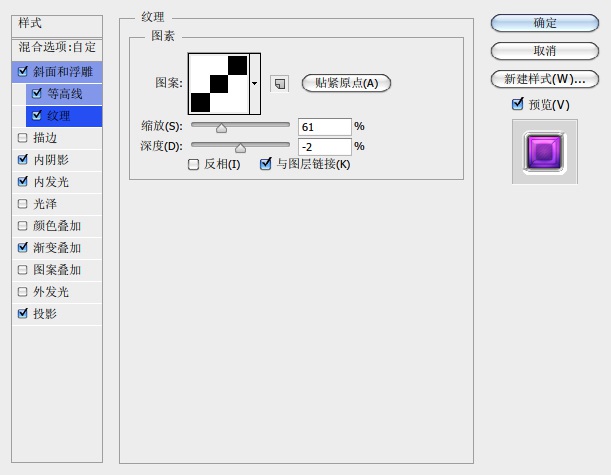Open the 内阴影 (Inner Shadow) settings

[52, 160]
